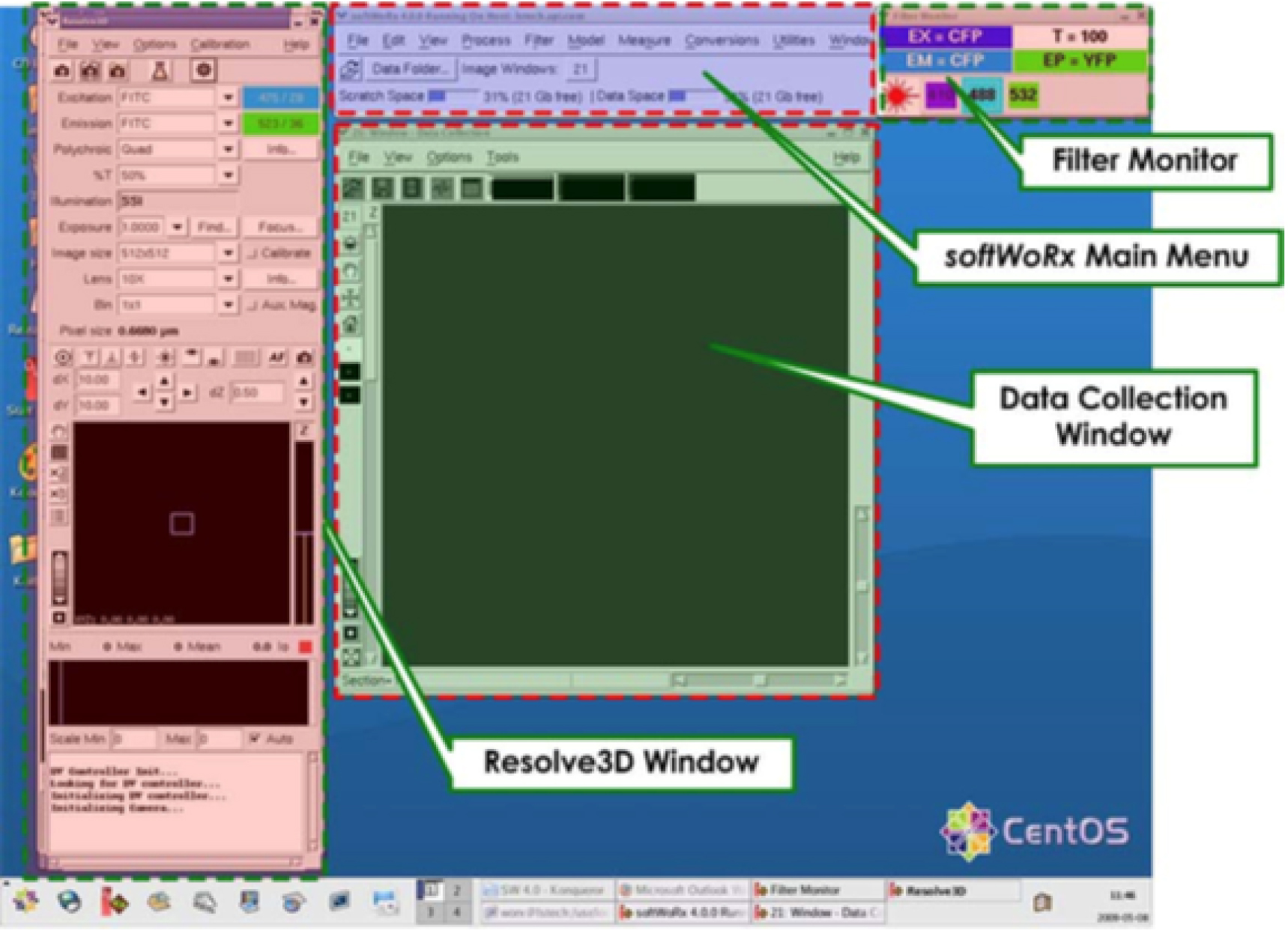Click Info button next to Polychroic
This screenshot has height=931, width=1288.
(279, 149)
